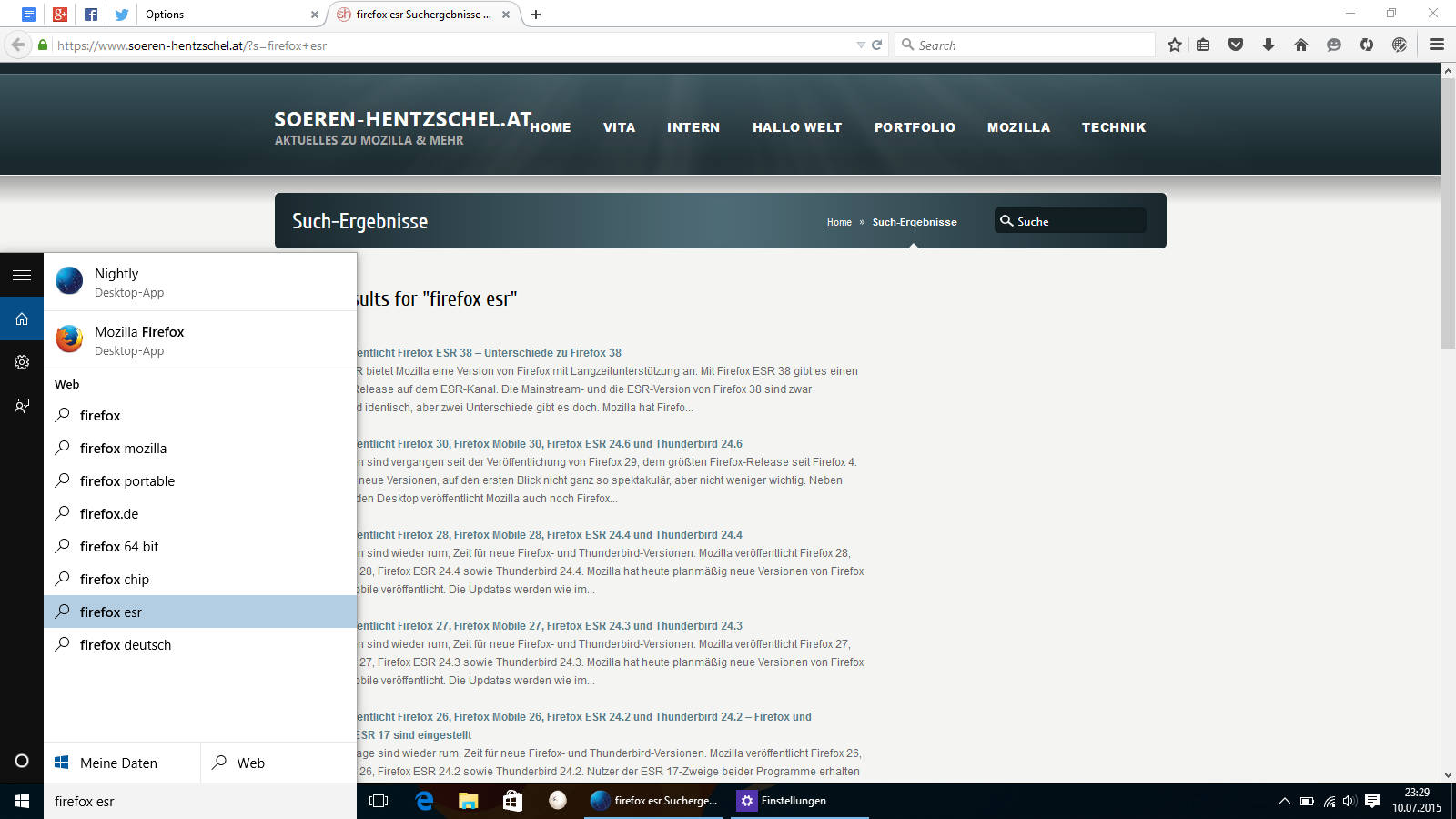Open the bookmarks list icon
The image size is (1456, 819).
click(1203, 45)
